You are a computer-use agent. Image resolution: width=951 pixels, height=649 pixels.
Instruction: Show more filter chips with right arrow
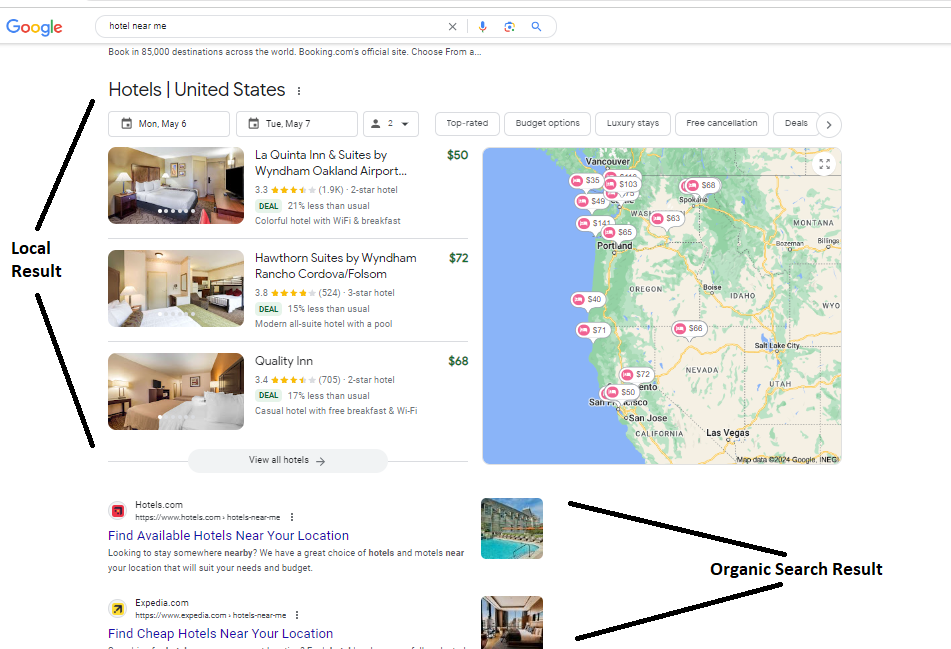tap(829, 125)
